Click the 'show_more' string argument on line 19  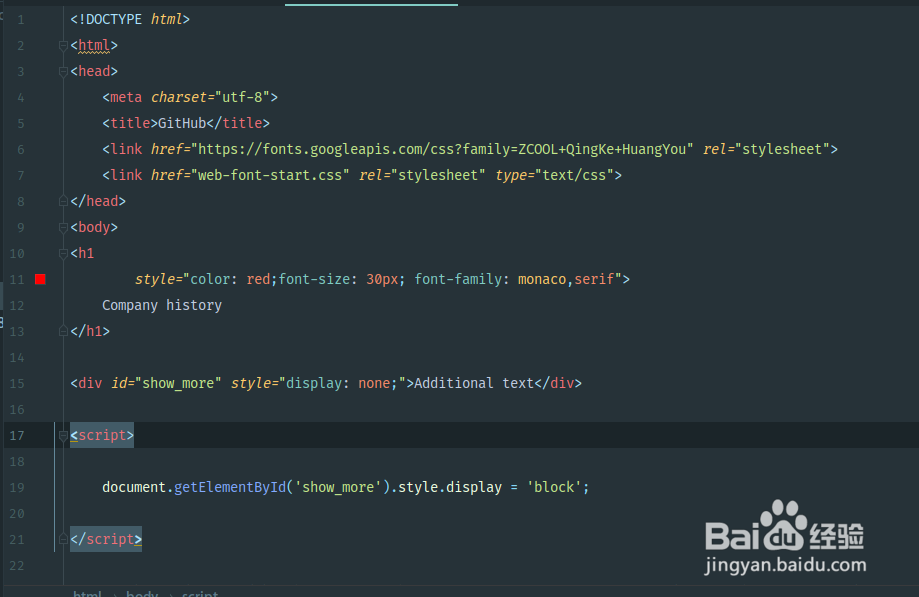[338, 487]
